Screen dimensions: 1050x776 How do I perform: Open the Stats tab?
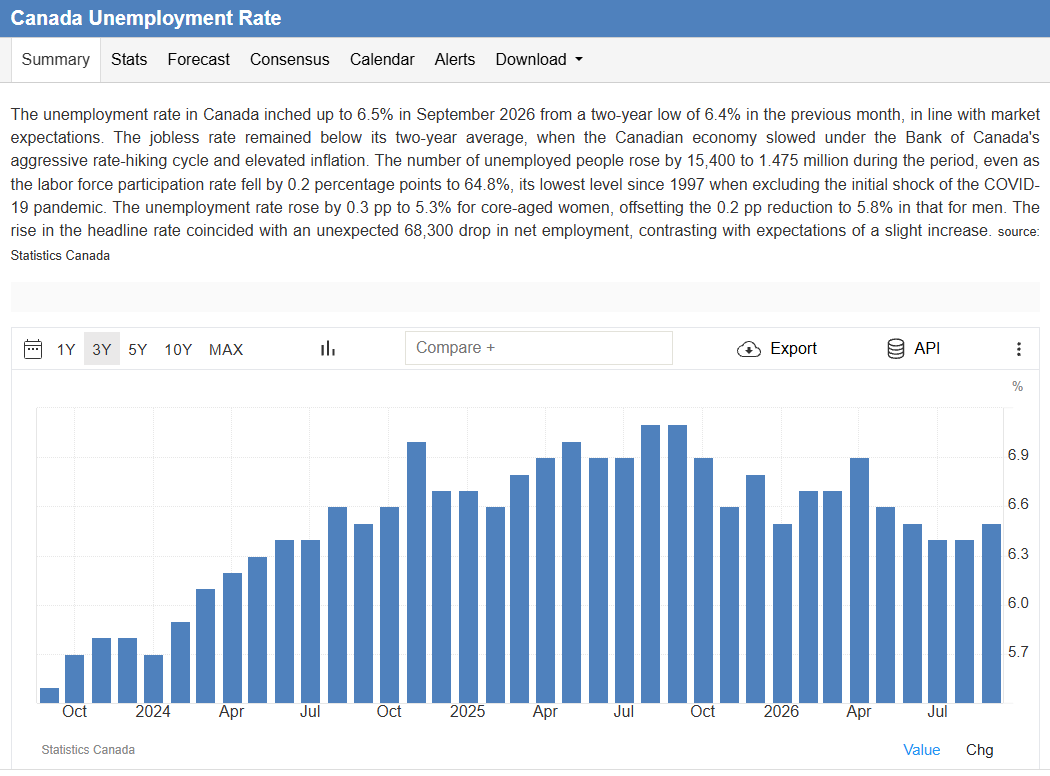tap(129, 60)
